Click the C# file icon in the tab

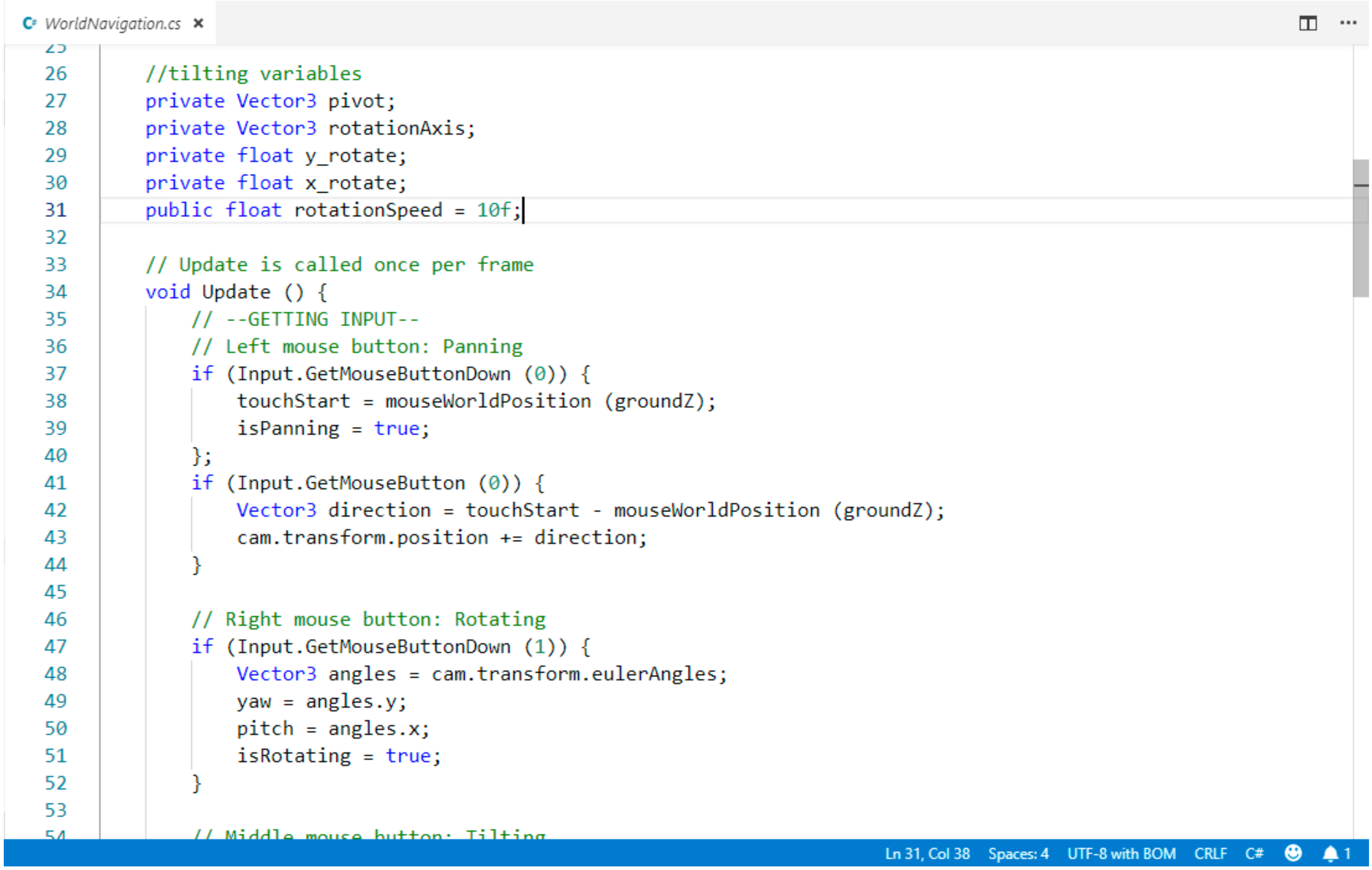[x=29, y=23]
